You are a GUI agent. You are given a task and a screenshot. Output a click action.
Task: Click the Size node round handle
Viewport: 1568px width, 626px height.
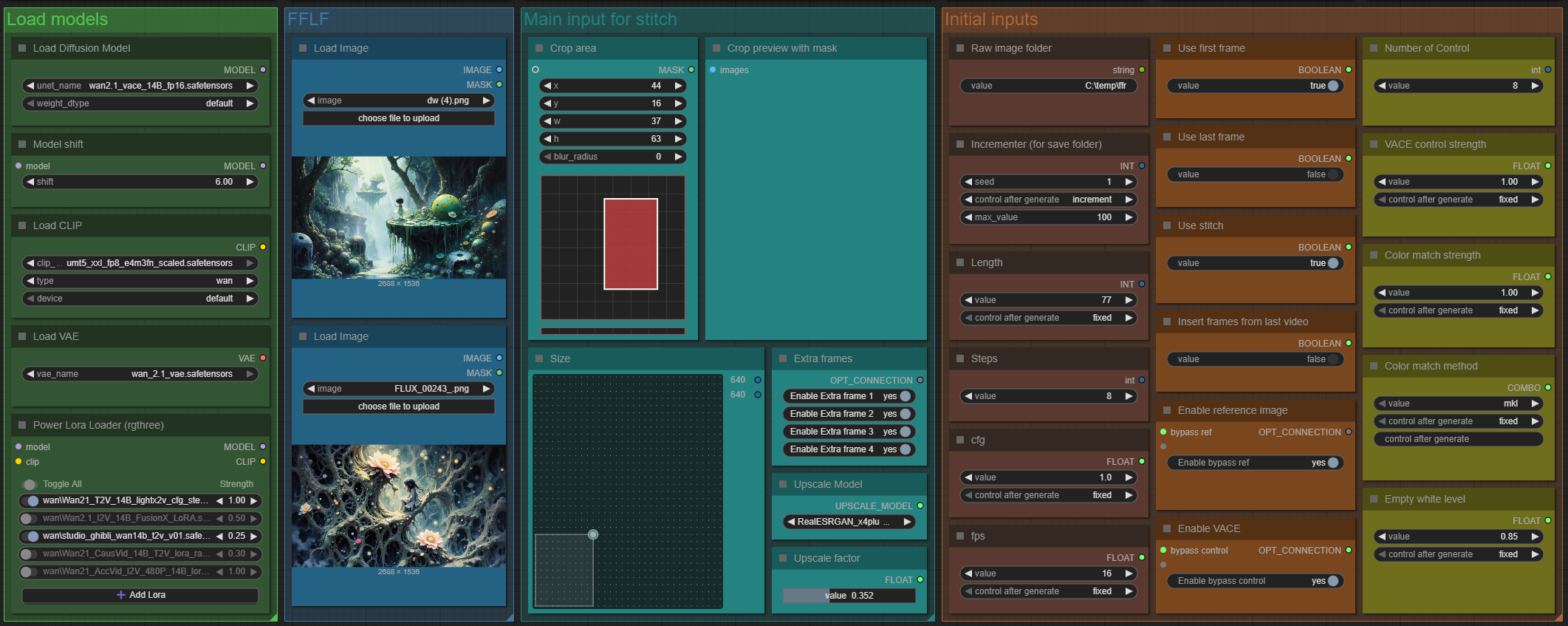pyautogui.click(x=593, y=534)
